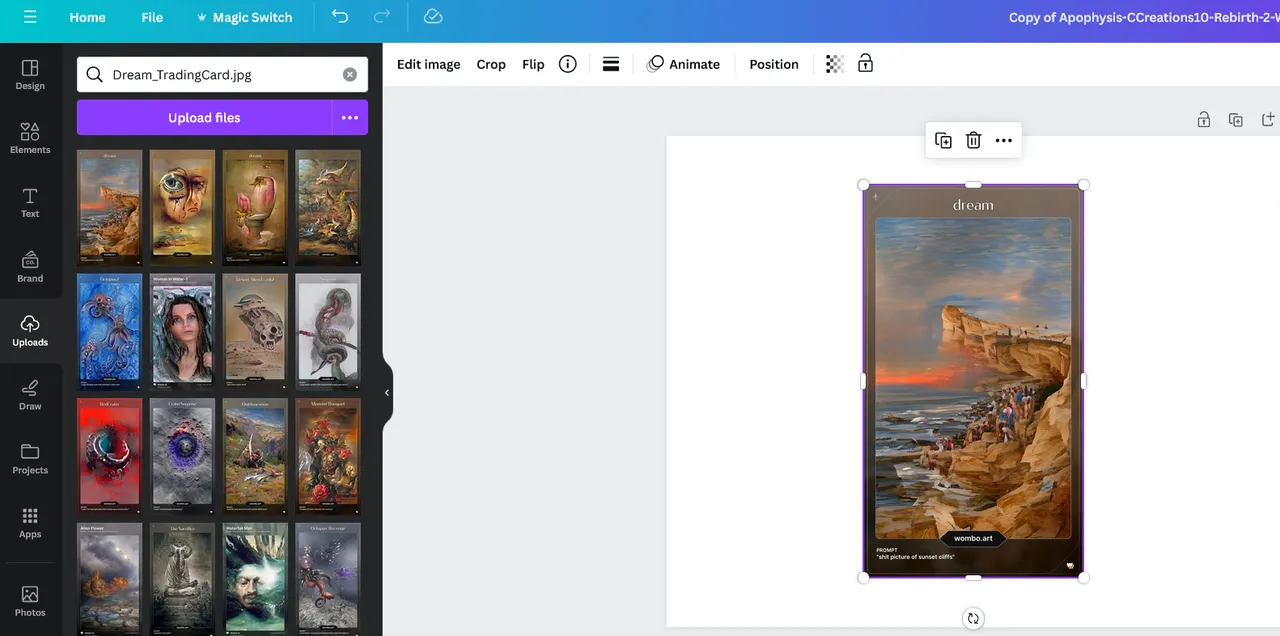The image size is (1280, 636).
Task: Redo the last action
Action: click(x=381, y=17)
